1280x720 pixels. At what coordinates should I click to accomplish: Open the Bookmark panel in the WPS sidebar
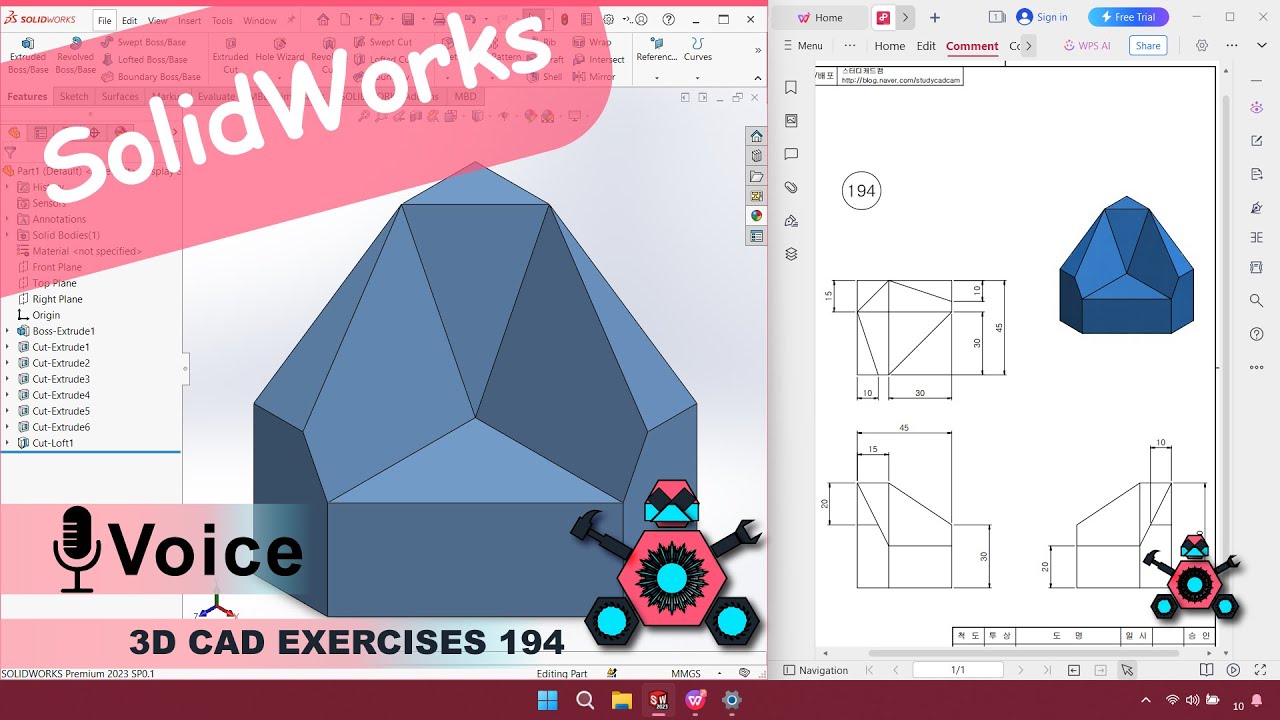(791, 87)
